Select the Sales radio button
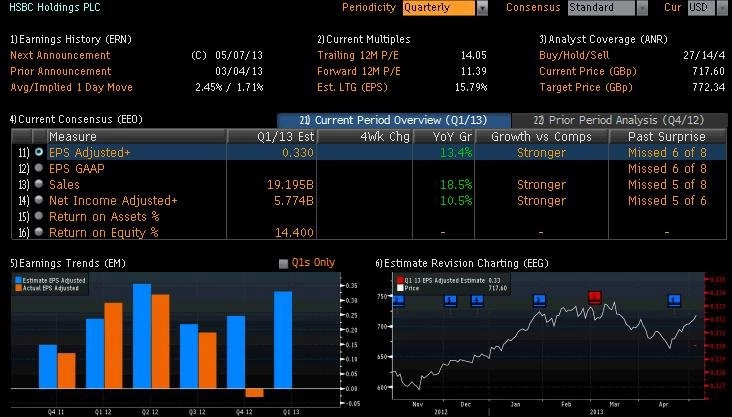 39,184
